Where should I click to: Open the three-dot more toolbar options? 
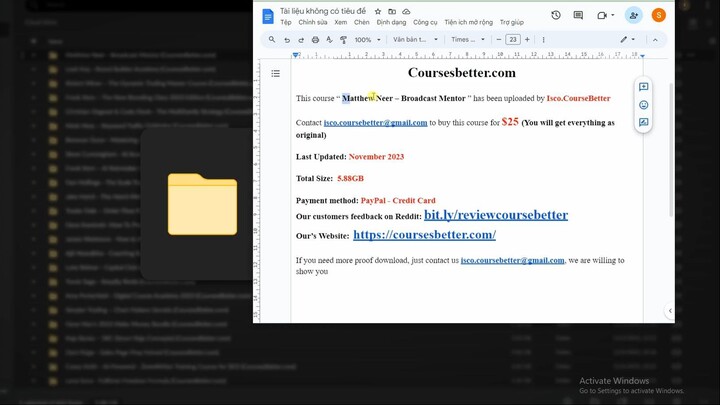tap(543, 40)
